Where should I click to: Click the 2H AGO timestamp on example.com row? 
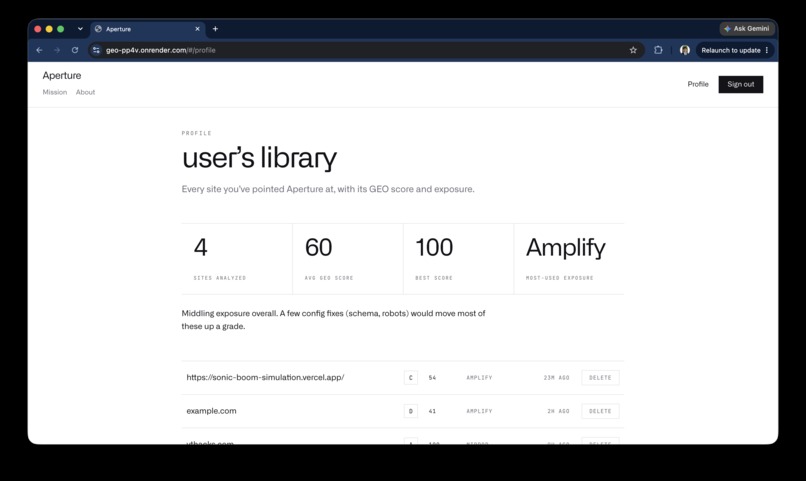(x=558, y=411)
